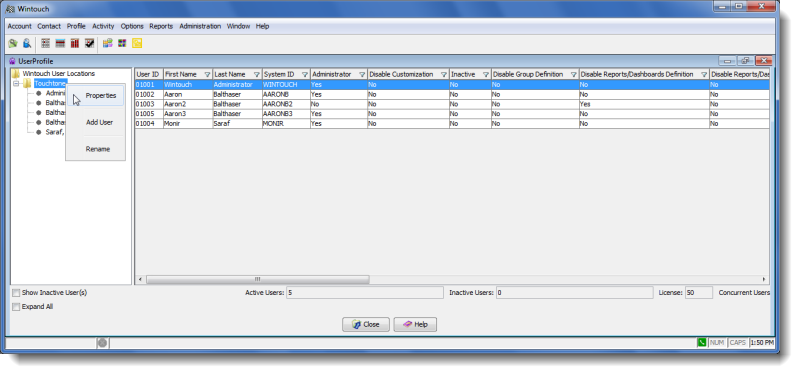Click the bullet icon beside Saraf tree node
This screenshot has height=374, width=800.
point(38,132)
